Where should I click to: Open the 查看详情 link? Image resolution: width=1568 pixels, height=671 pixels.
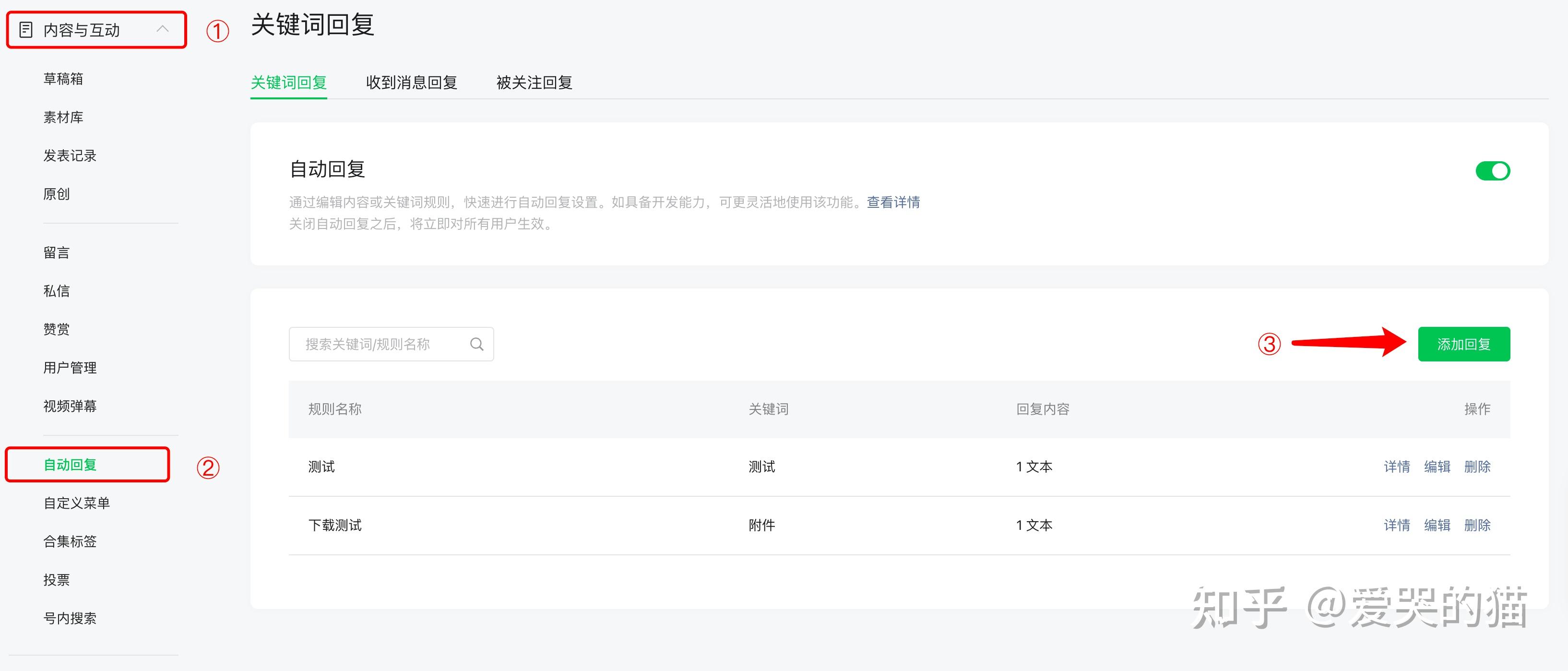point(893,202)
